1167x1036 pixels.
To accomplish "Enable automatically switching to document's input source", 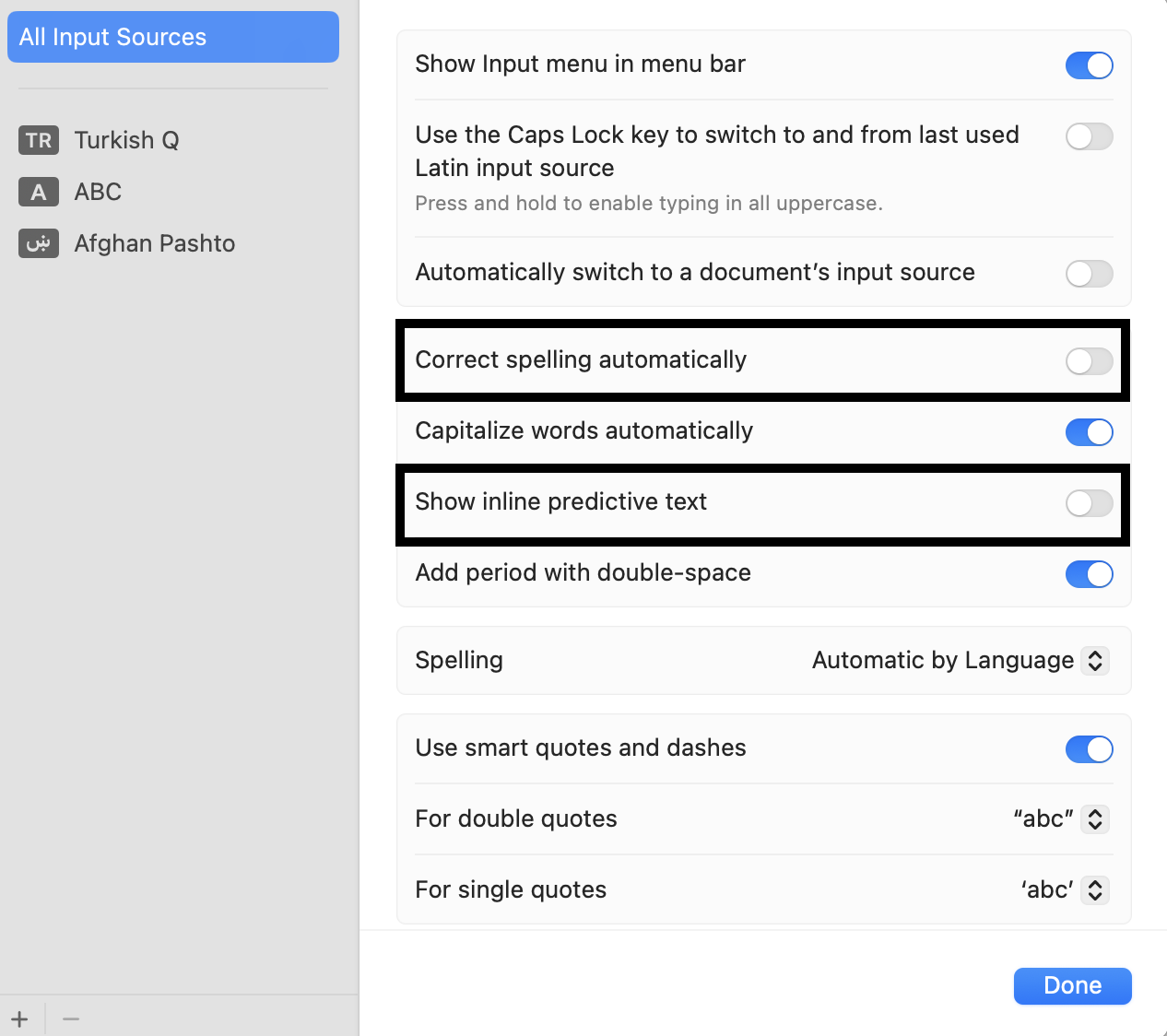I will click(1089, 274).
